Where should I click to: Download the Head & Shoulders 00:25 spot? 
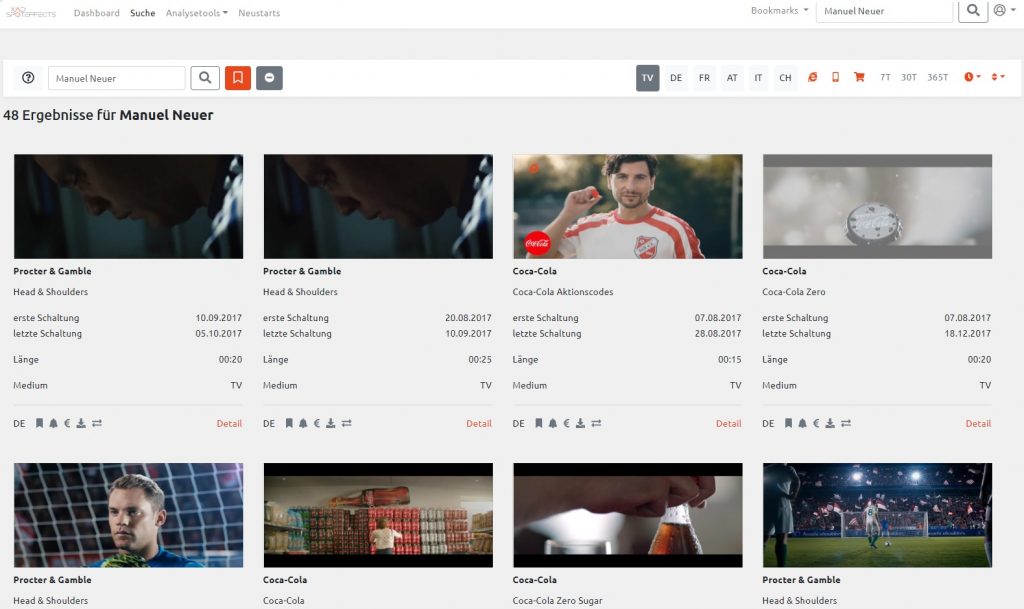(331, 423)
